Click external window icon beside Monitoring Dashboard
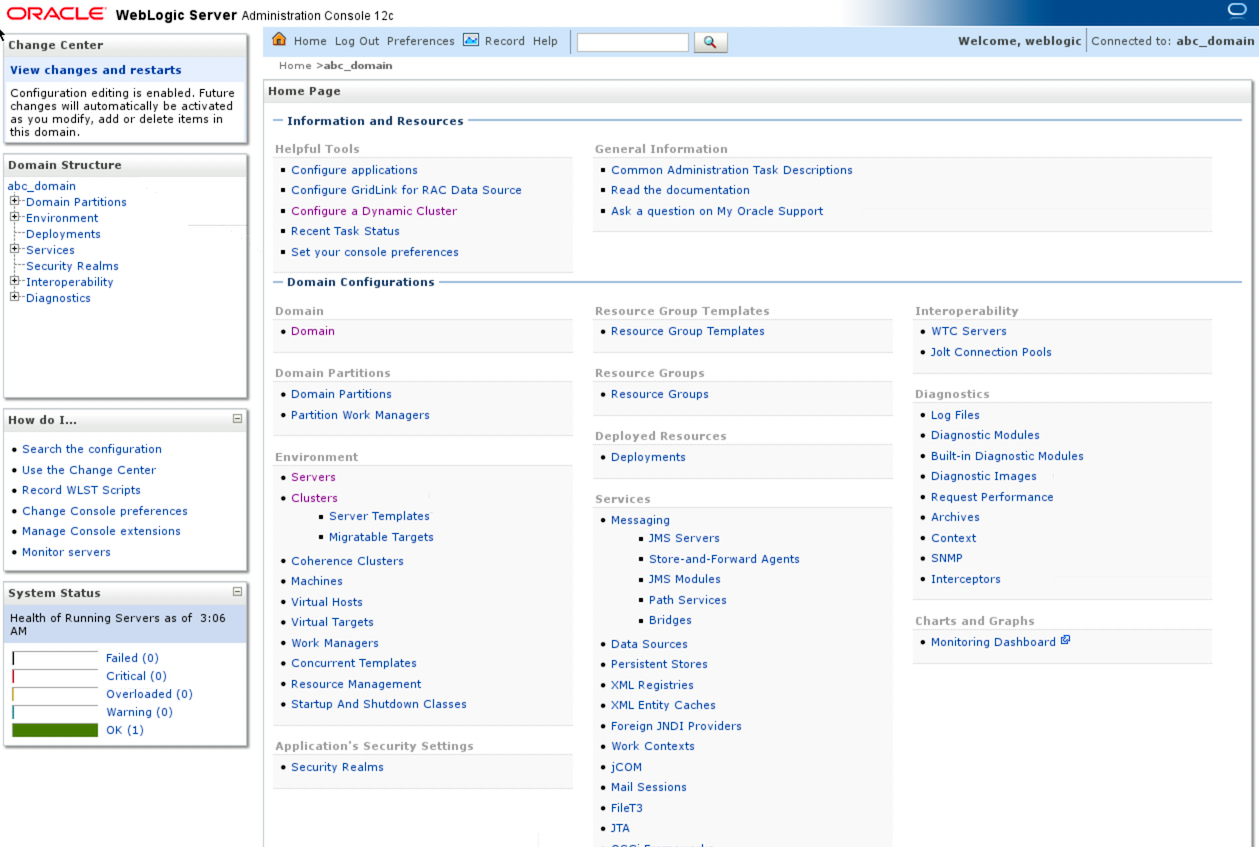Screen dimensions: 1259x847 1066,641
